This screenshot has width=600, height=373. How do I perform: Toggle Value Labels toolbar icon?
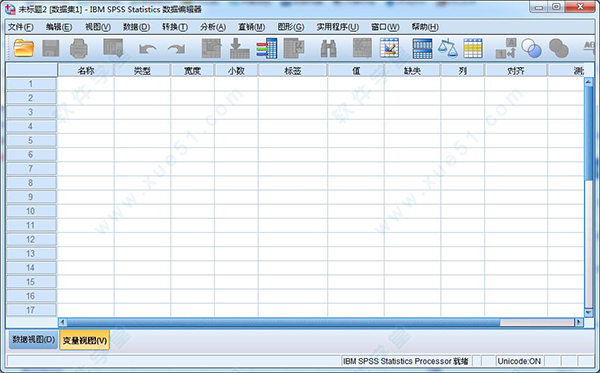click(x=506, y=48)
